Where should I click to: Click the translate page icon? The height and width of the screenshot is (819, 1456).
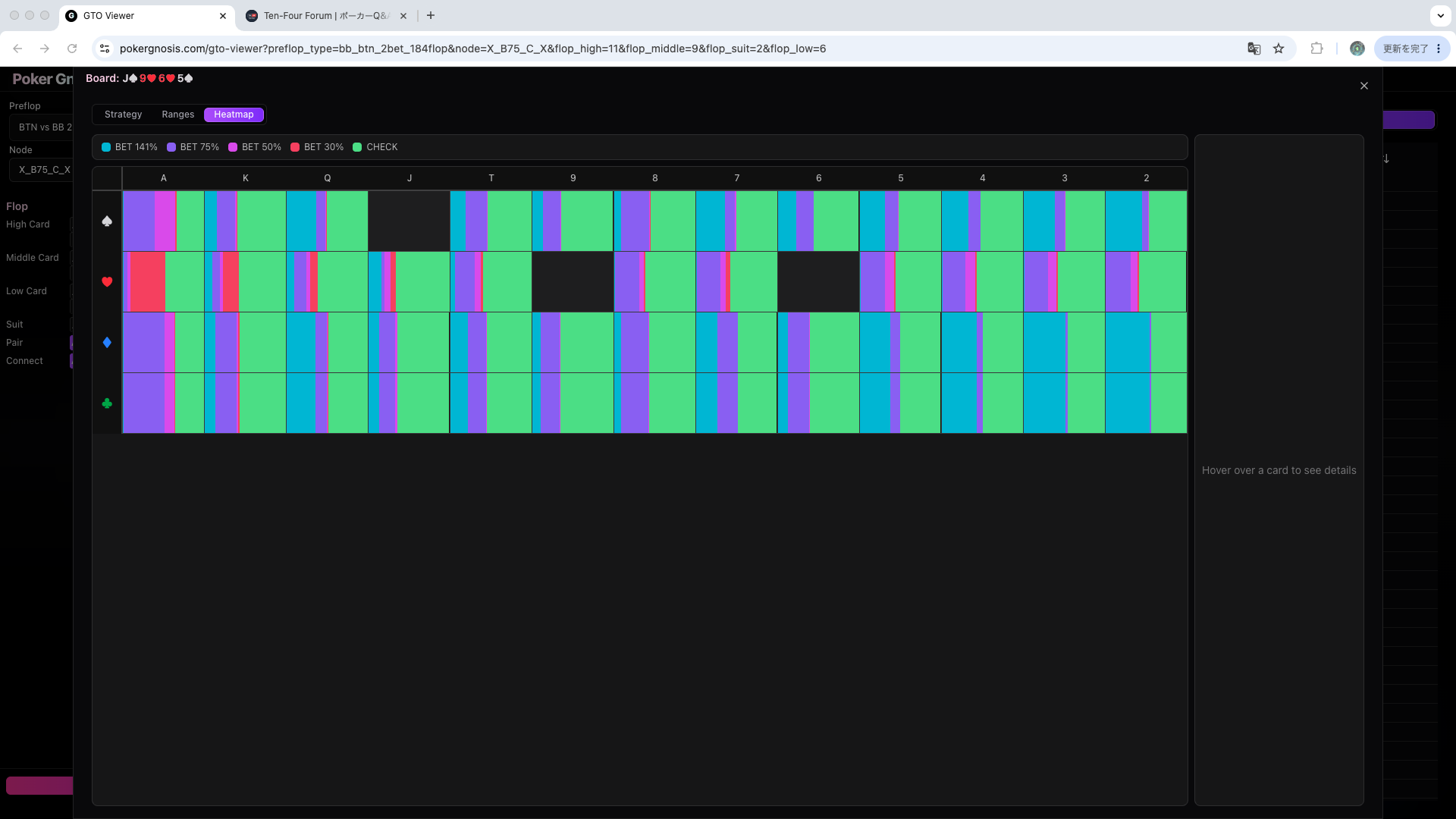[x=1254, y=49]
